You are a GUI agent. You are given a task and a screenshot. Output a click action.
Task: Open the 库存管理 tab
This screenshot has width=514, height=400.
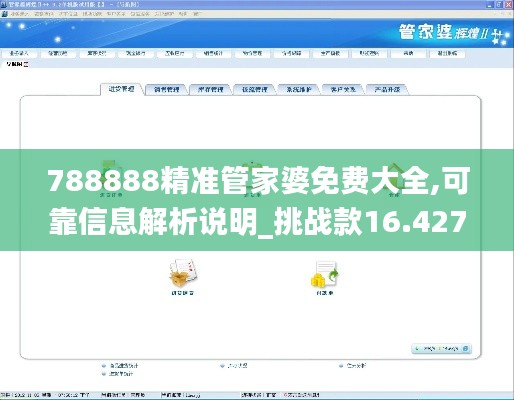(210, 89)
